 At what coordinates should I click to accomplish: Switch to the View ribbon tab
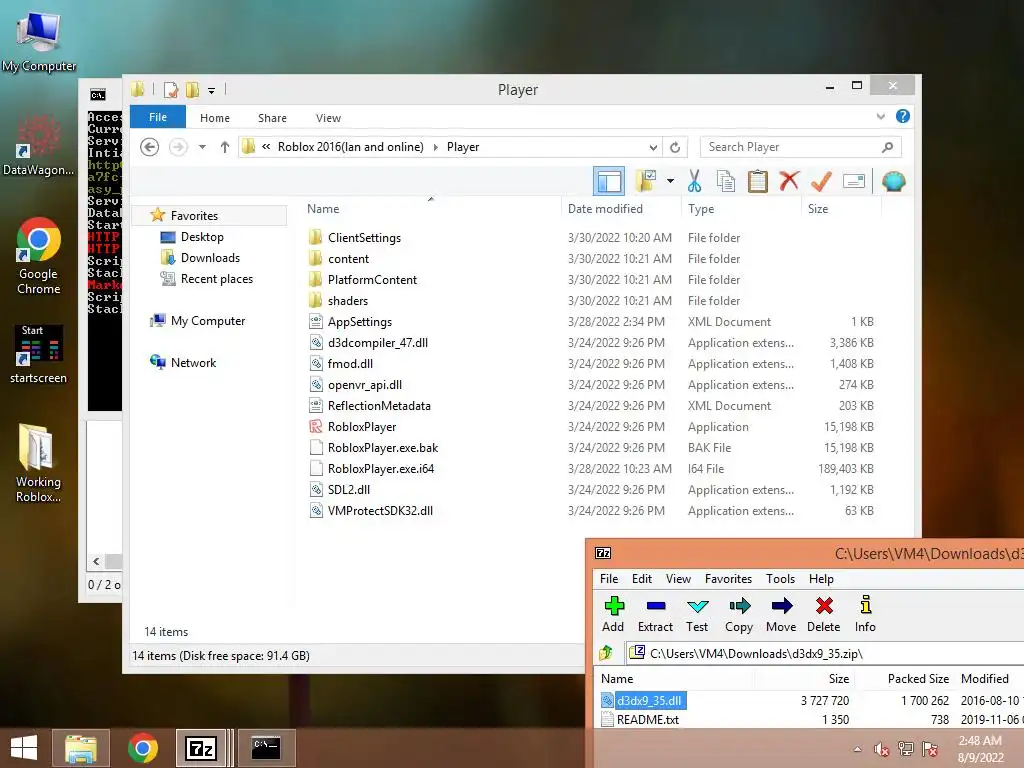click(328, 118)
